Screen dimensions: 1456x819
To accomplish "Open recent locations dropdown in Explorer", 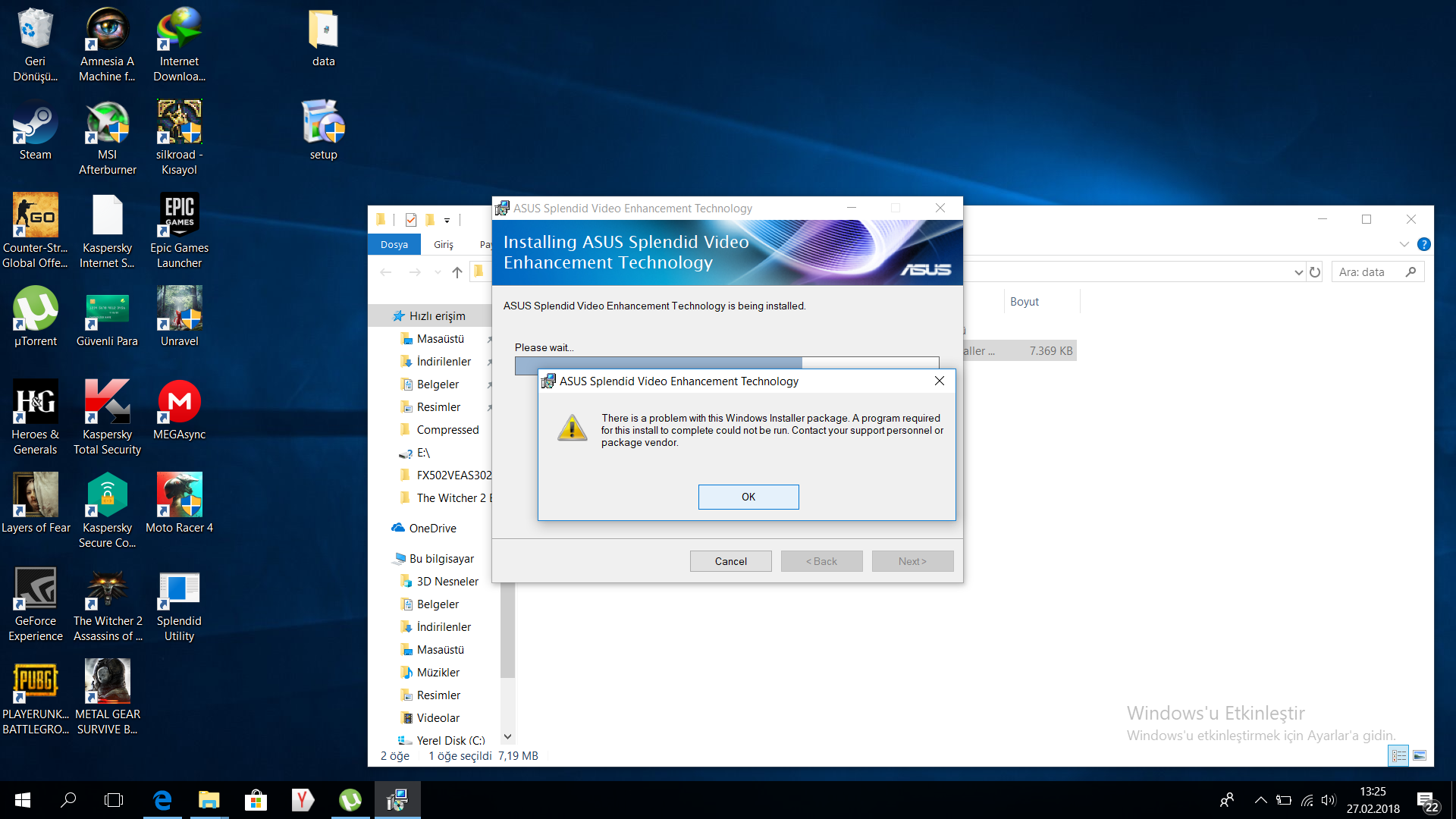I will [x=438, y=272].
